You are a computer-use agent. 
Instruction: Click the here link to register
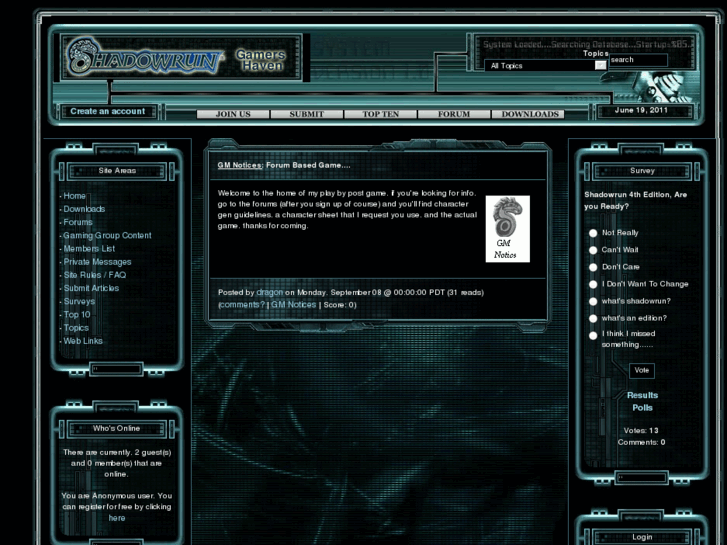[x=117, y=518]
